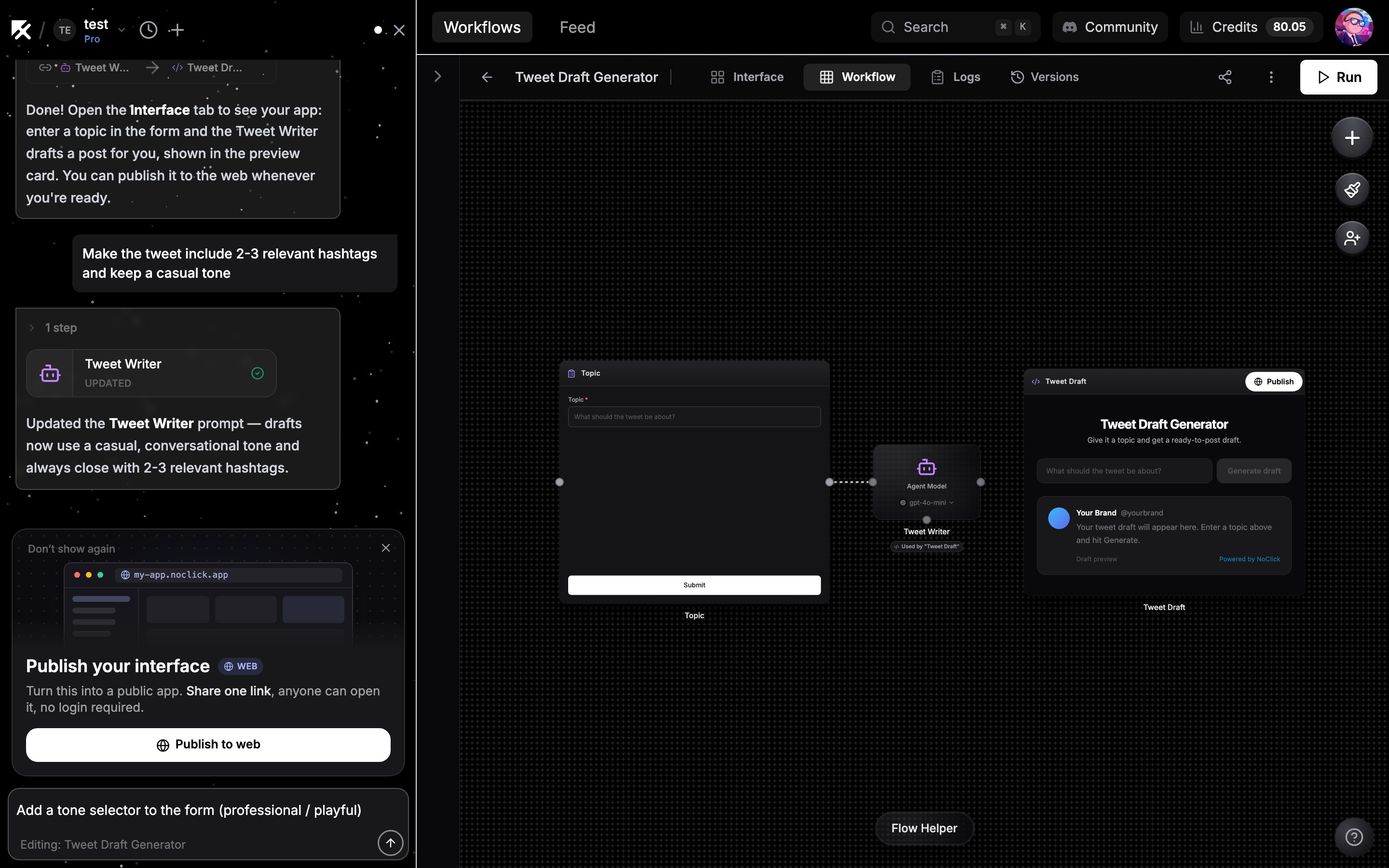
Task: Open the three-dot more options menu
Action: 1271,77
